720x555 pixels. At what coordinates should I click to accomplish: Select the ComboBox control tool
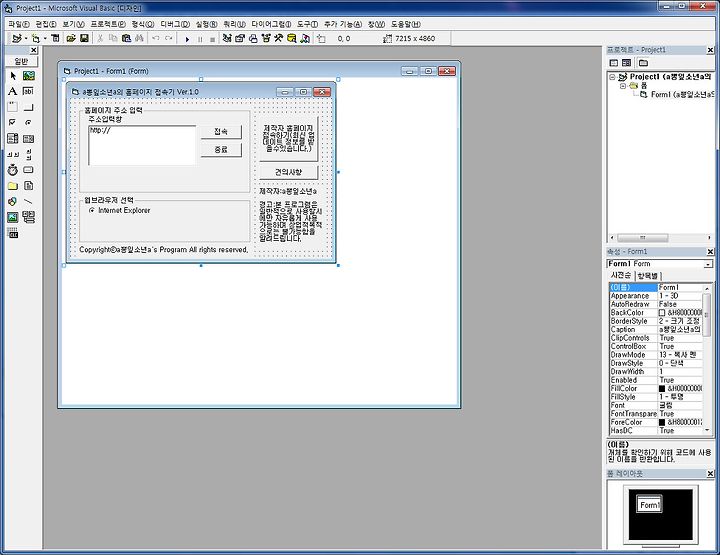pyautogui.click(x=13, y=138)
